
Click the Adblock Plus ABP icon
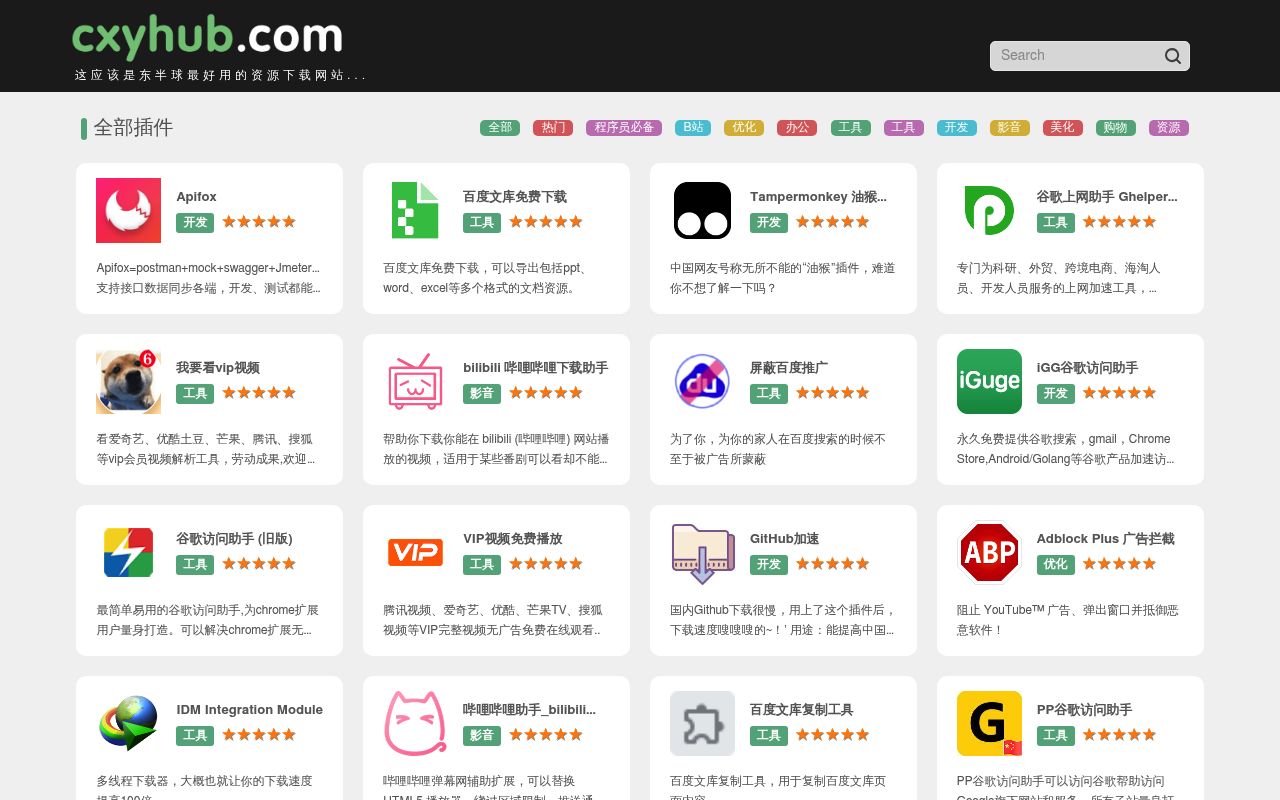(989, 552)
